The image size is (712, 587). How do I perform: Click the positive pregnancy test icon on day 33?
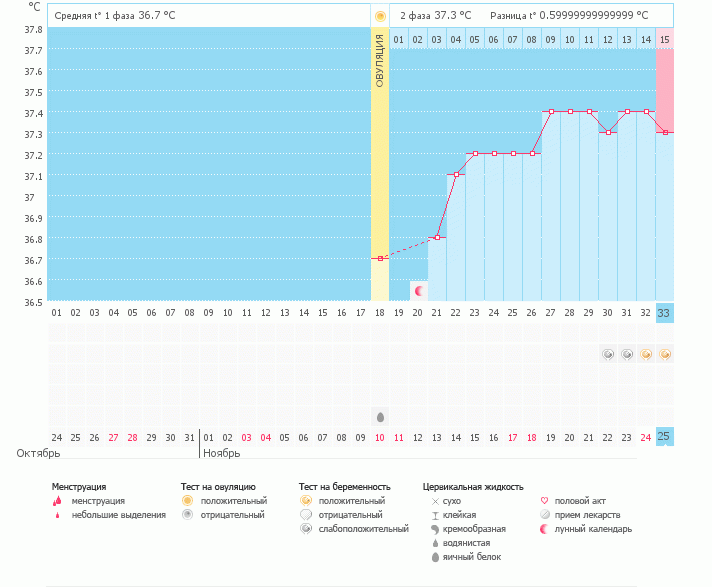pos(665,354)
